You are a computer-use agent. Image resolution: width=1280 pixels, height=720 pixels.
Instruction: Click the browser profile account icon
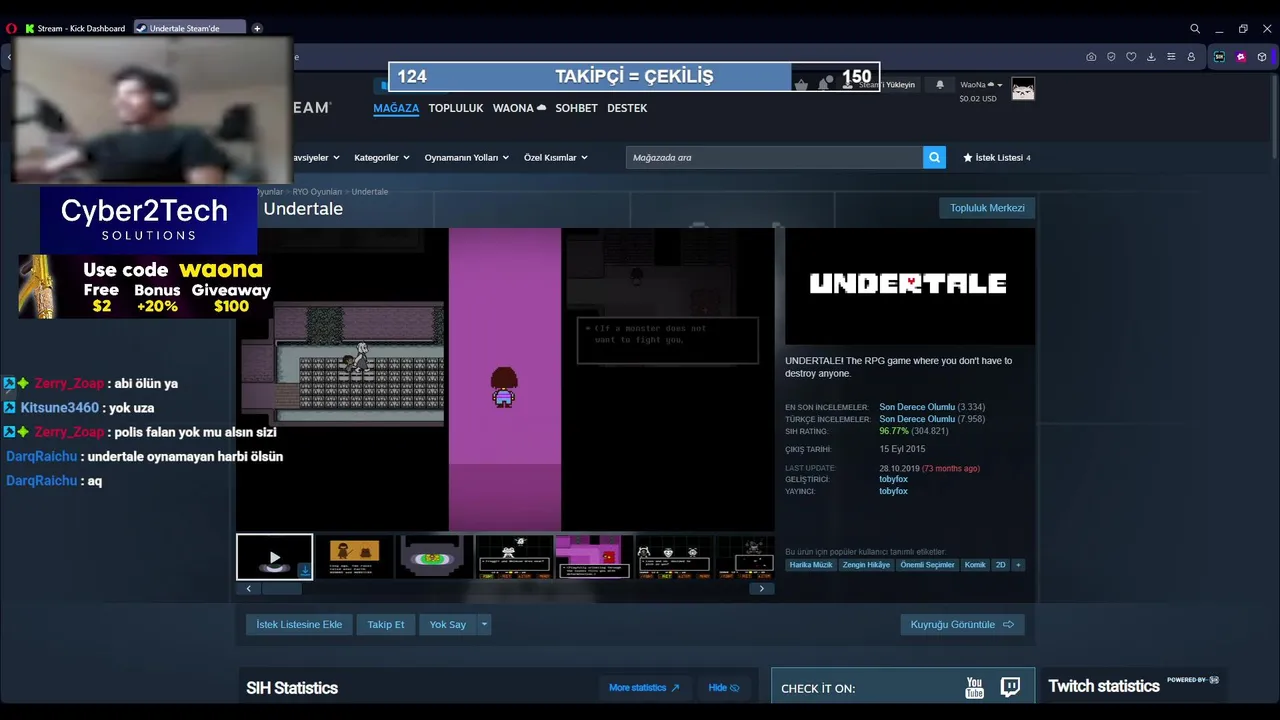(x=1191, y=57)
